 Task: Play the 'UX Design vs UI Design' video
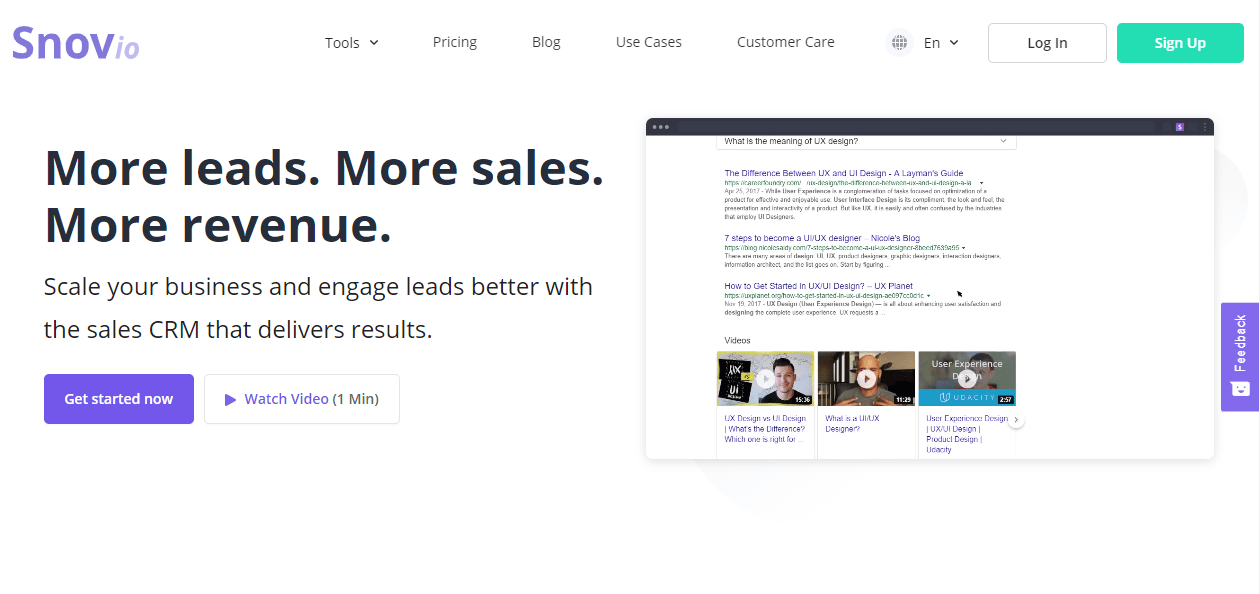(765, 378)
